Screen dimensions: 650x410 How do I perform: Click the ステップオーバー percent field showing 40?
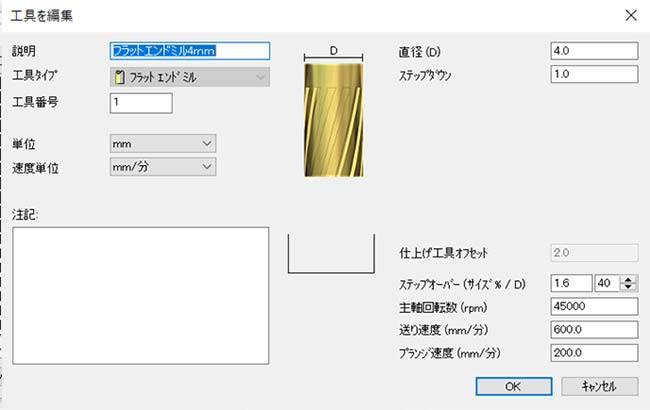pyautogui.click(x=607, y=284)
